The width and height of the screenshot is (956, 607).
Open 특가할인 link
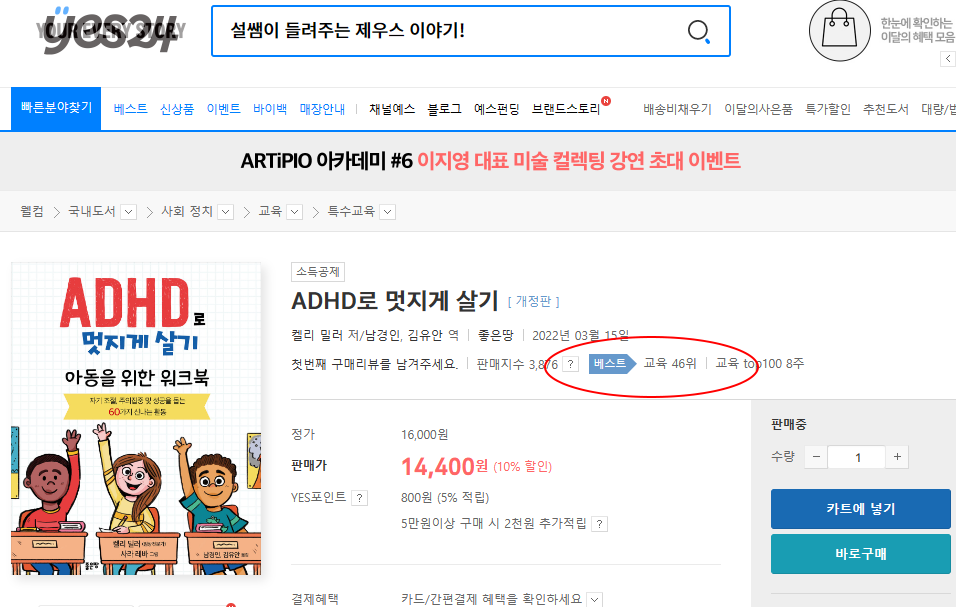[828, 108]
